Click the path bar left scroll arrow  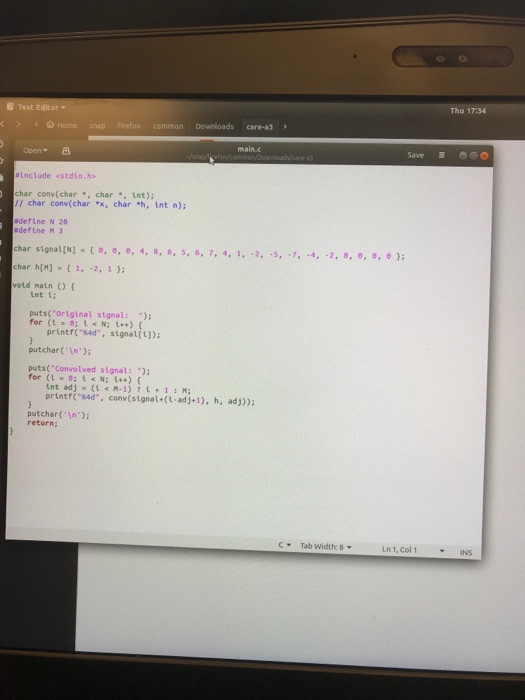pos(36,125)
